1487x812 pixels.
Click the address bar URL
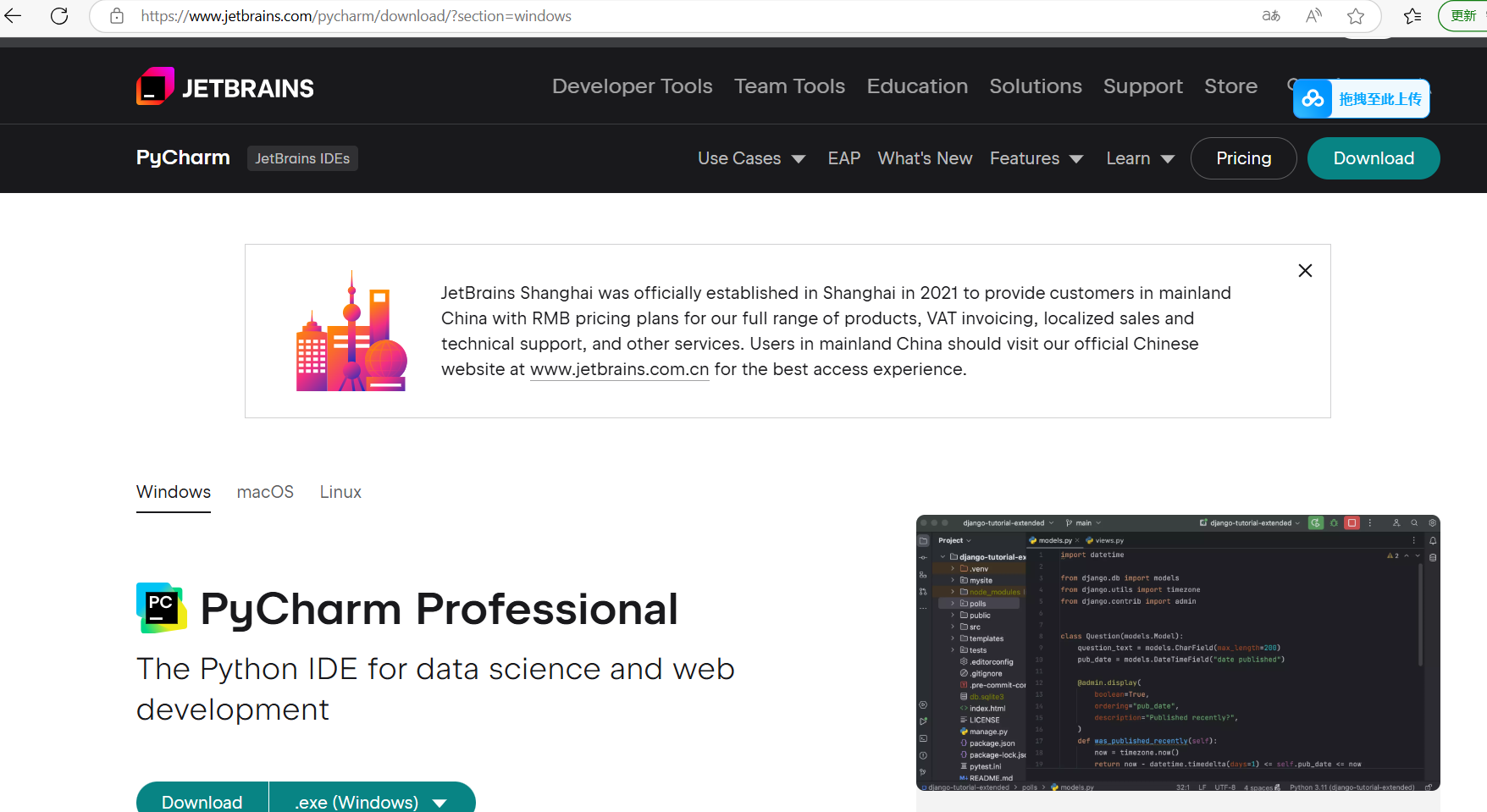click(x=356, y=16)
